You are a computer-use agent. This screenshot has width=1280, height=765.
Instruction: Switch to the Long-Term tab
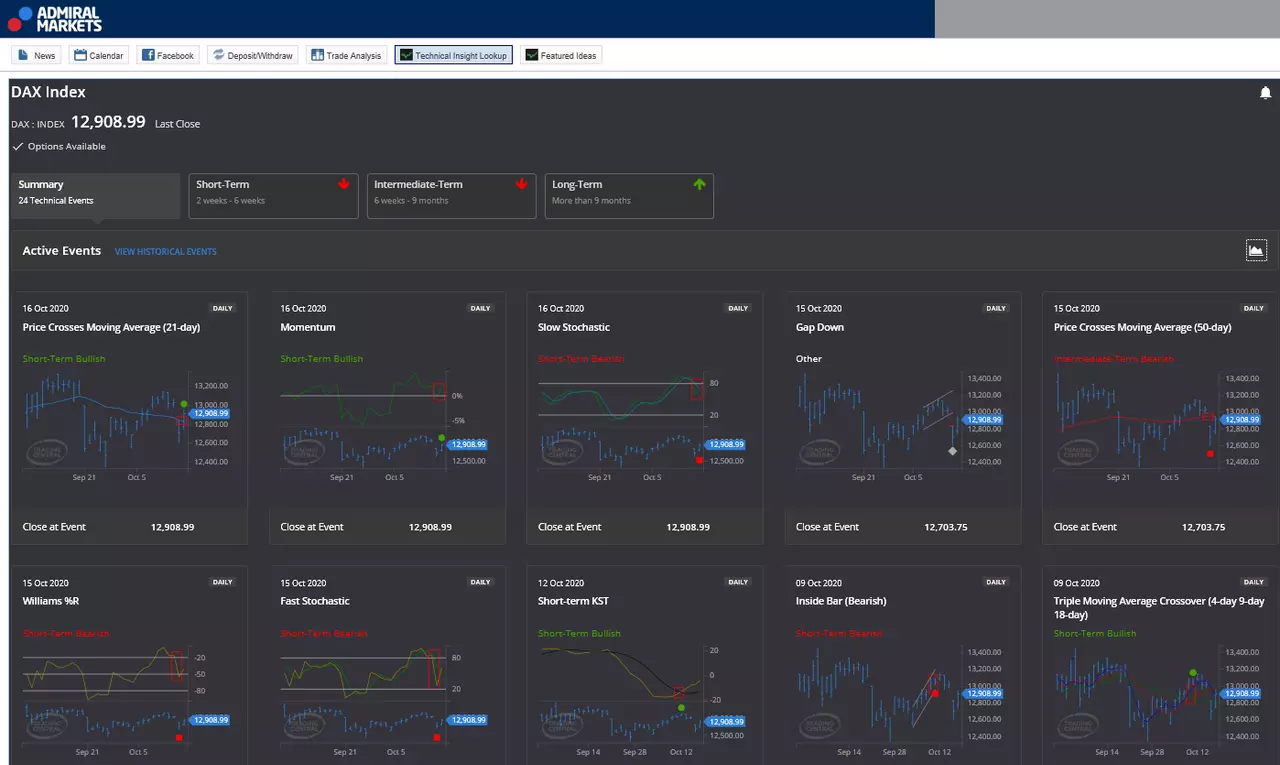coord(629,196)
